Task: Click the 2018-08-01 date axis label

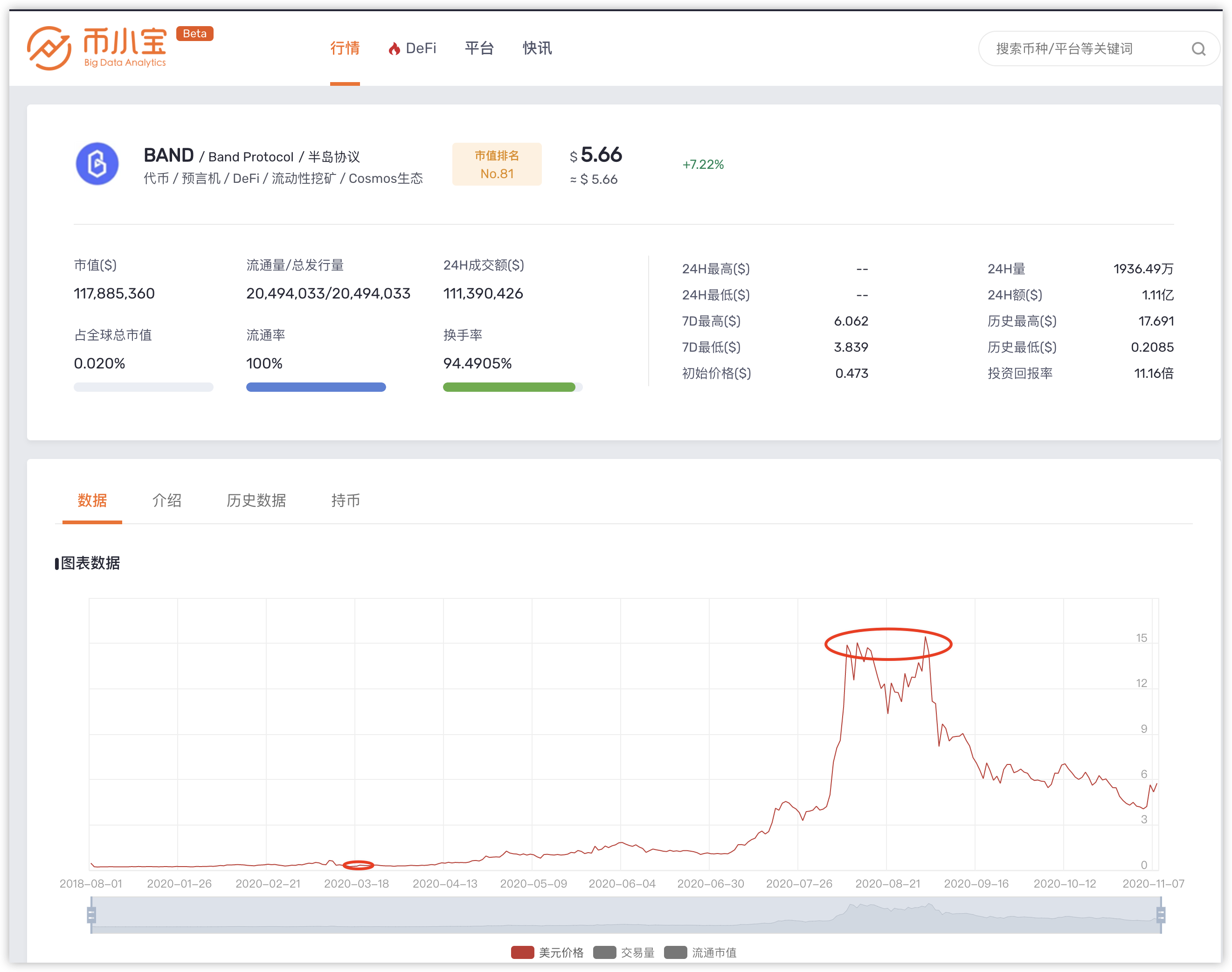Action: coord(91,884)
